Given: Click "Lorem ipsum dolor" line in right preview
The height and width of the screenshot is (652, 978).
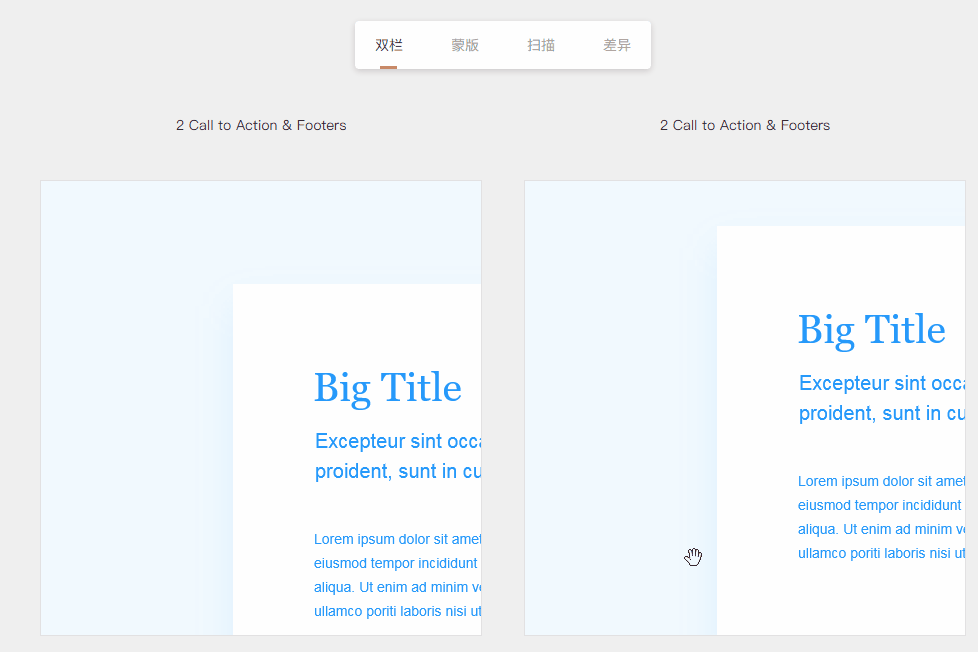Looking at the screenshot, I should coord(880,481).
